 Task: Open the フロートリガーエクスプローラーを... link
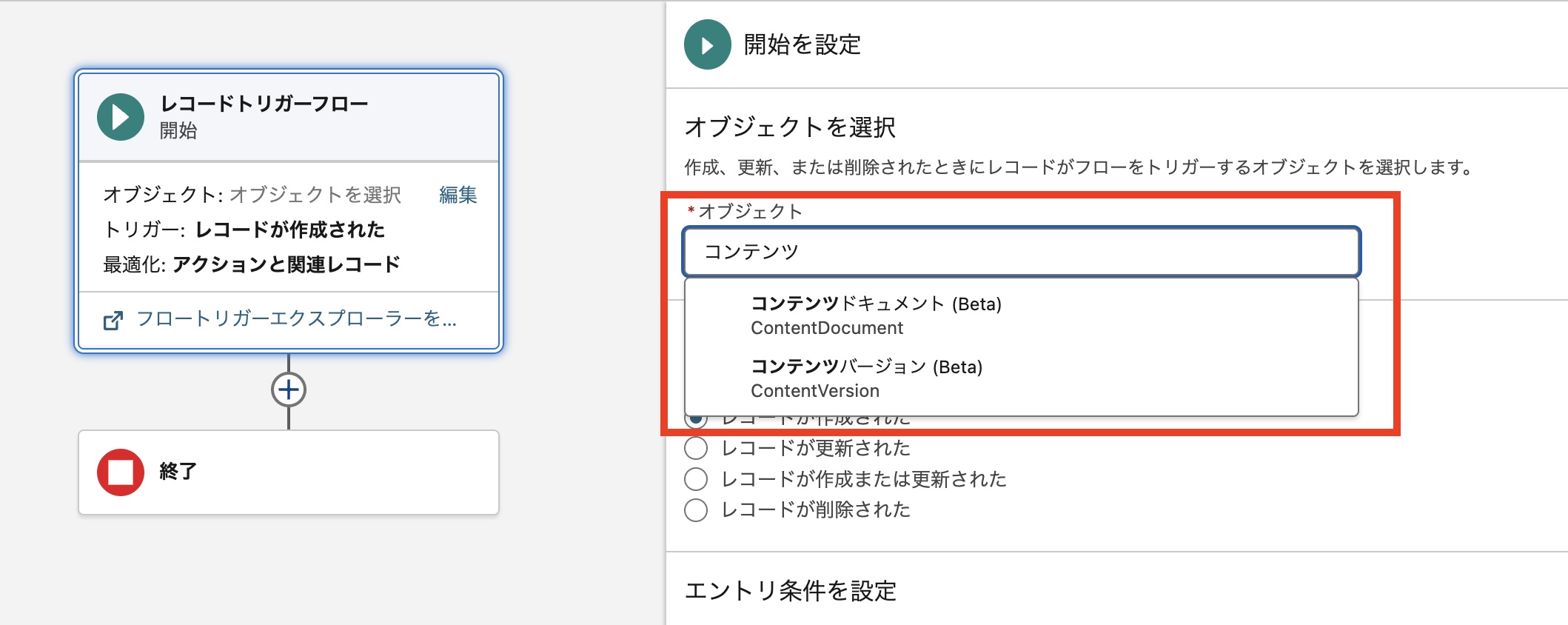click(x=296, y=319)
